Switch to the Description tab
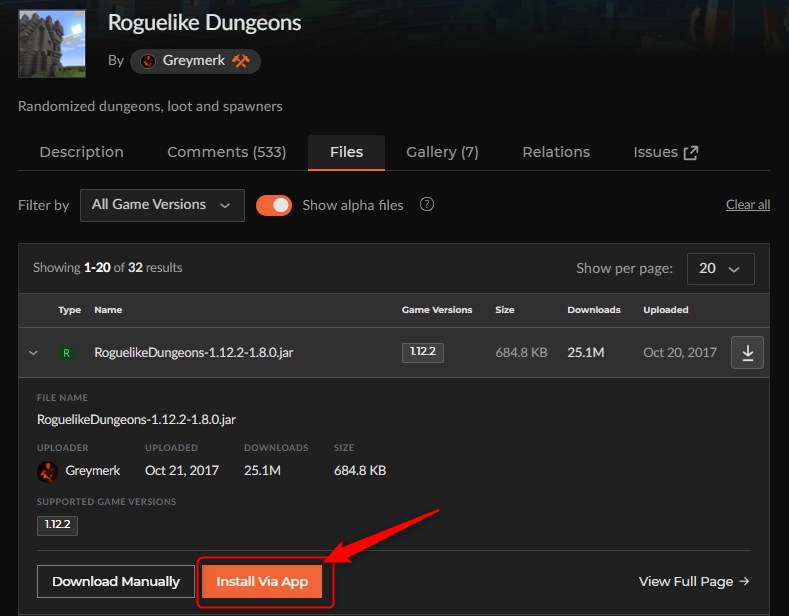Screen dimensions: 789x616 [82, 152]
